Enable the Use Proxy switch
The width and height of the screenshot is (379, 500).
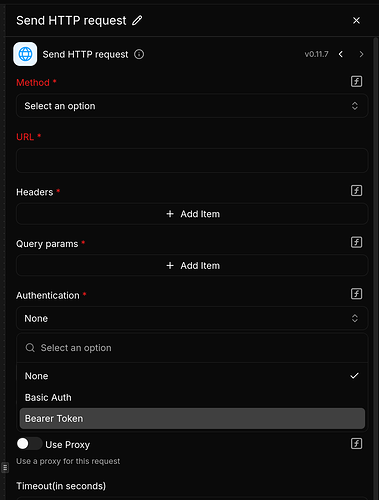click(x=29, y=444)
